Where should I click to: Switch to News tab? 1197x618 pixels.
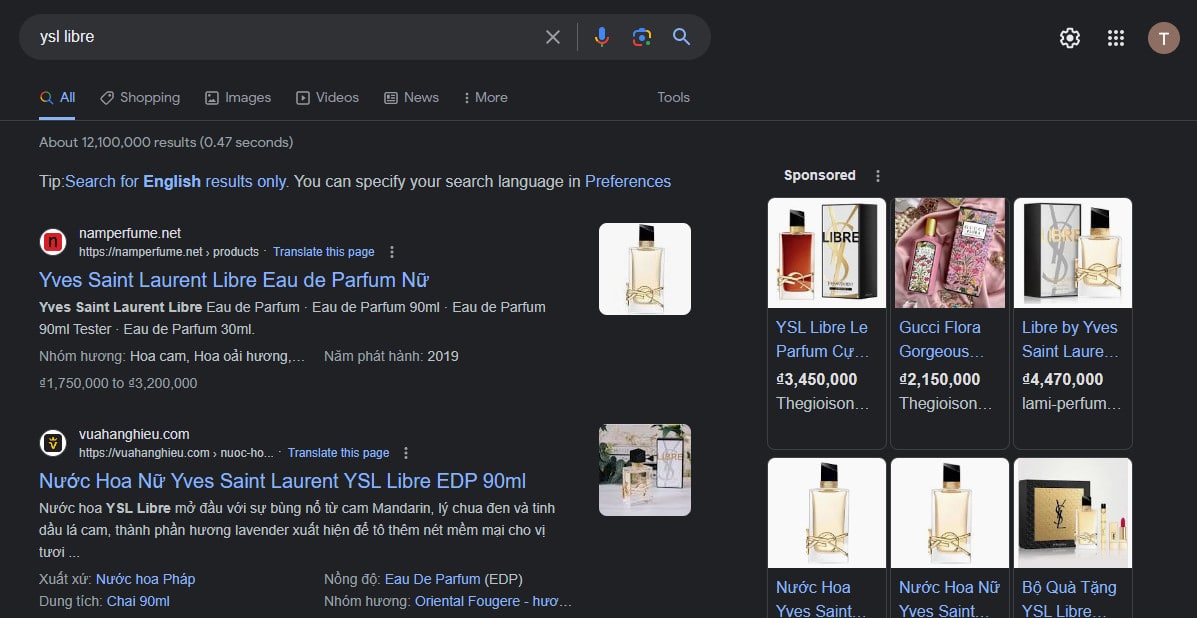pos(411,98)
